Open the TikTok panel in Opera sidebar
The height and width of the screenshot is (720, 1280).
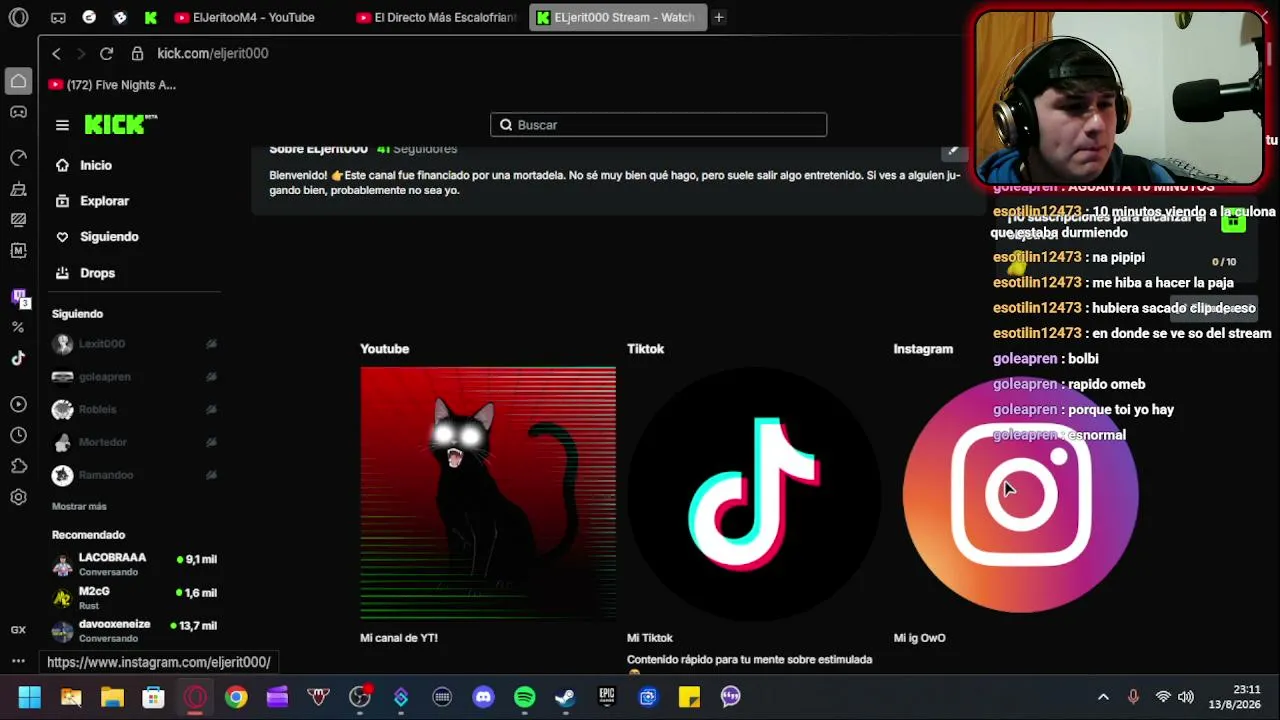(x=18, y=358)
